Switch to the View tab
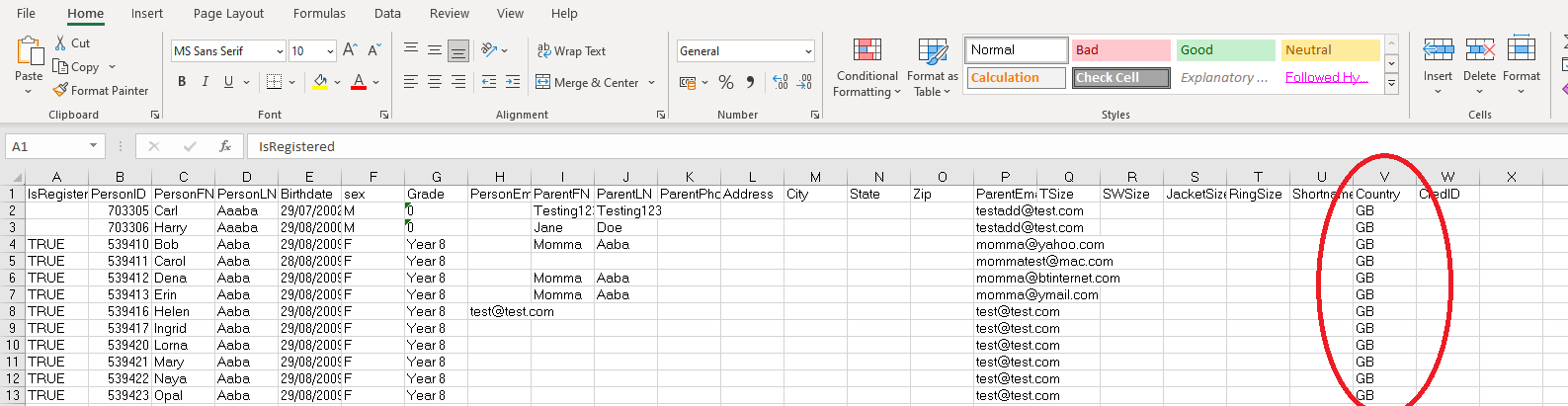The image size is (1568, 406). [x=510, y=13]
